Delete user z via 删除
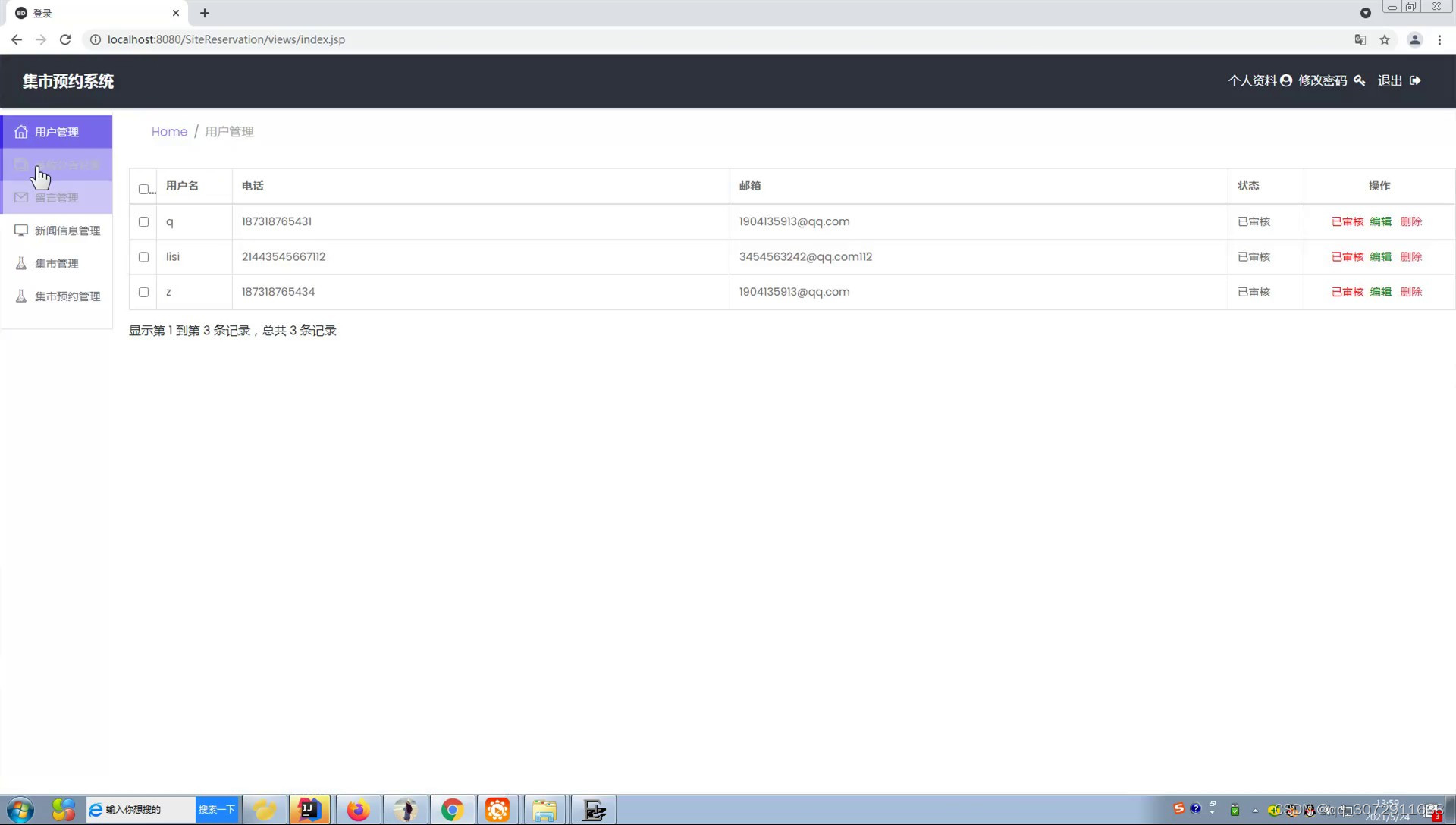The width and height of the screenshot is (1456, 825). pos(1411,292)
